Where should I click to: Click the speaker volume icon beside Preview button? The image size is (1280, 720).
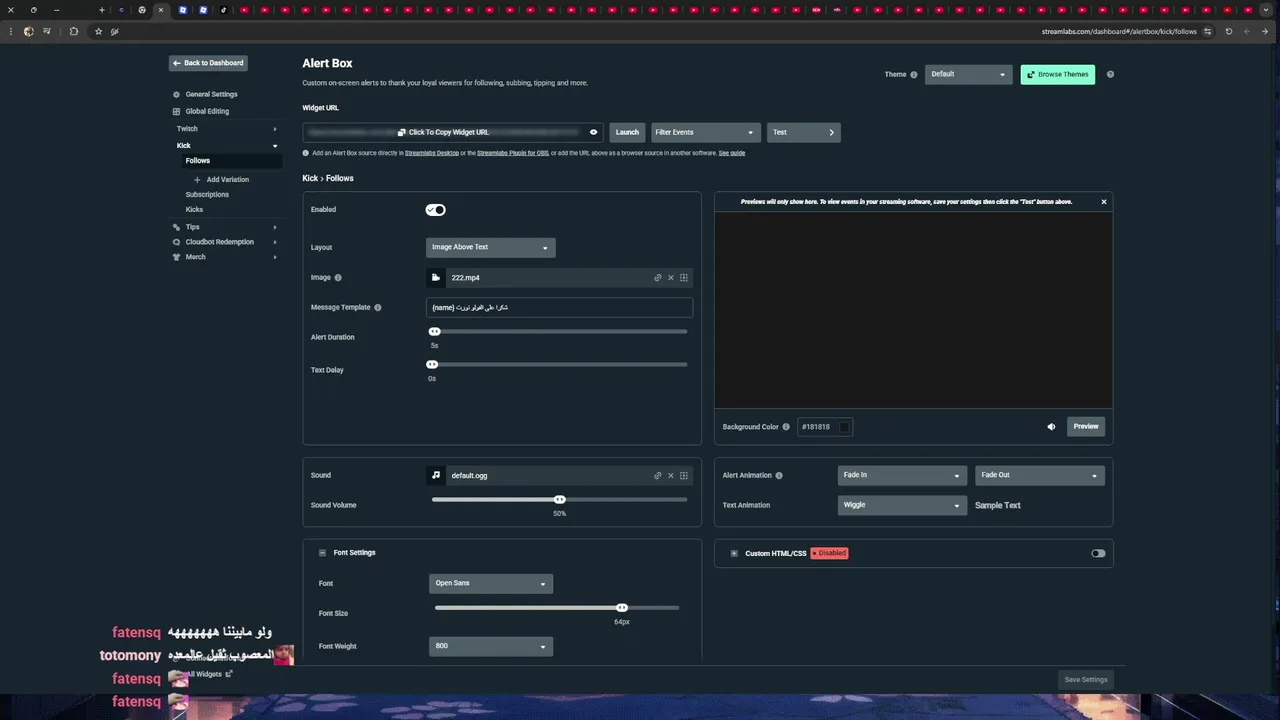pos(1051,427)
